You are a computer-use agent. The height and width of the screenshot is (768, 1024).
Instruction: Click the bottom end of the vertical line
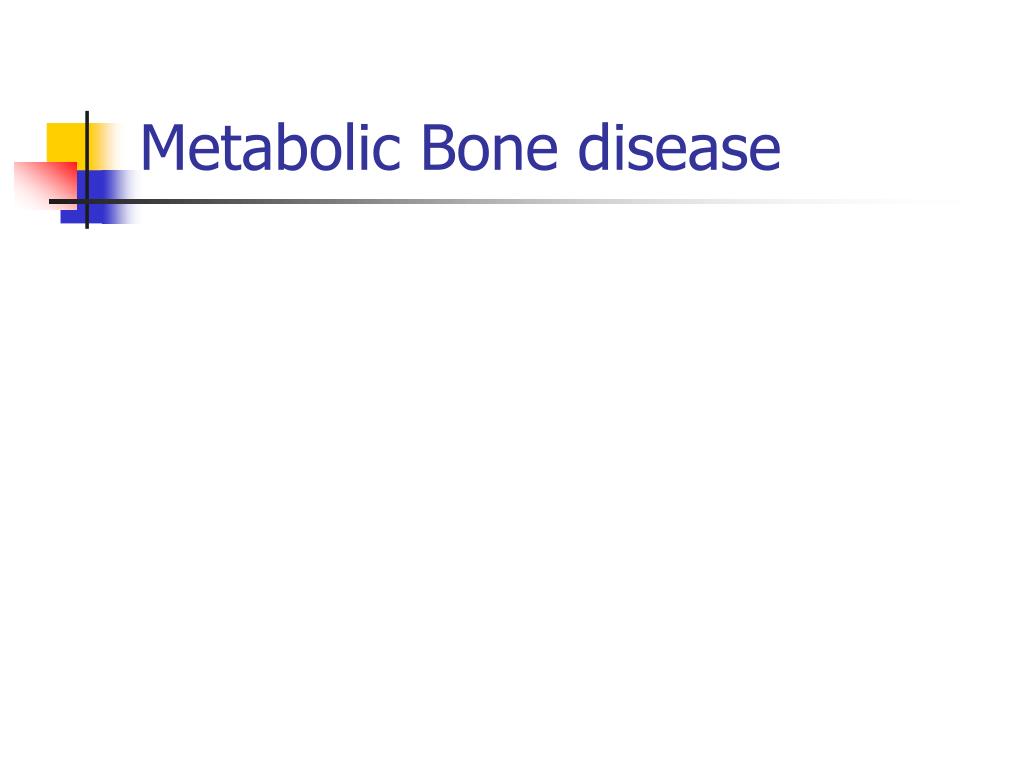coord(87,225)
